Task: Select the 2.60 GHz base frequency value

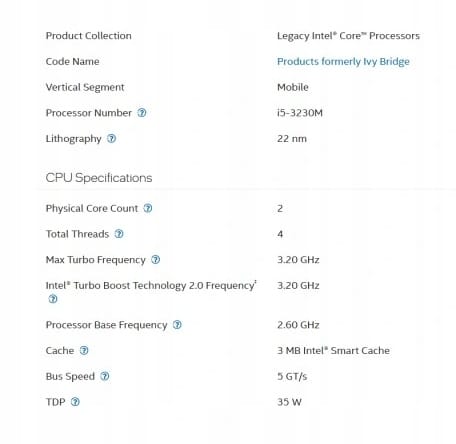Action: [x=298, y=325]
